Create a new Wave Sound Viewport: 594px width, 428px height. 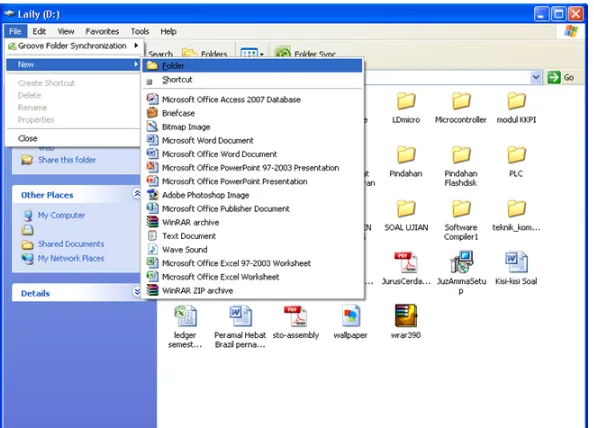[x=252, y=250]
